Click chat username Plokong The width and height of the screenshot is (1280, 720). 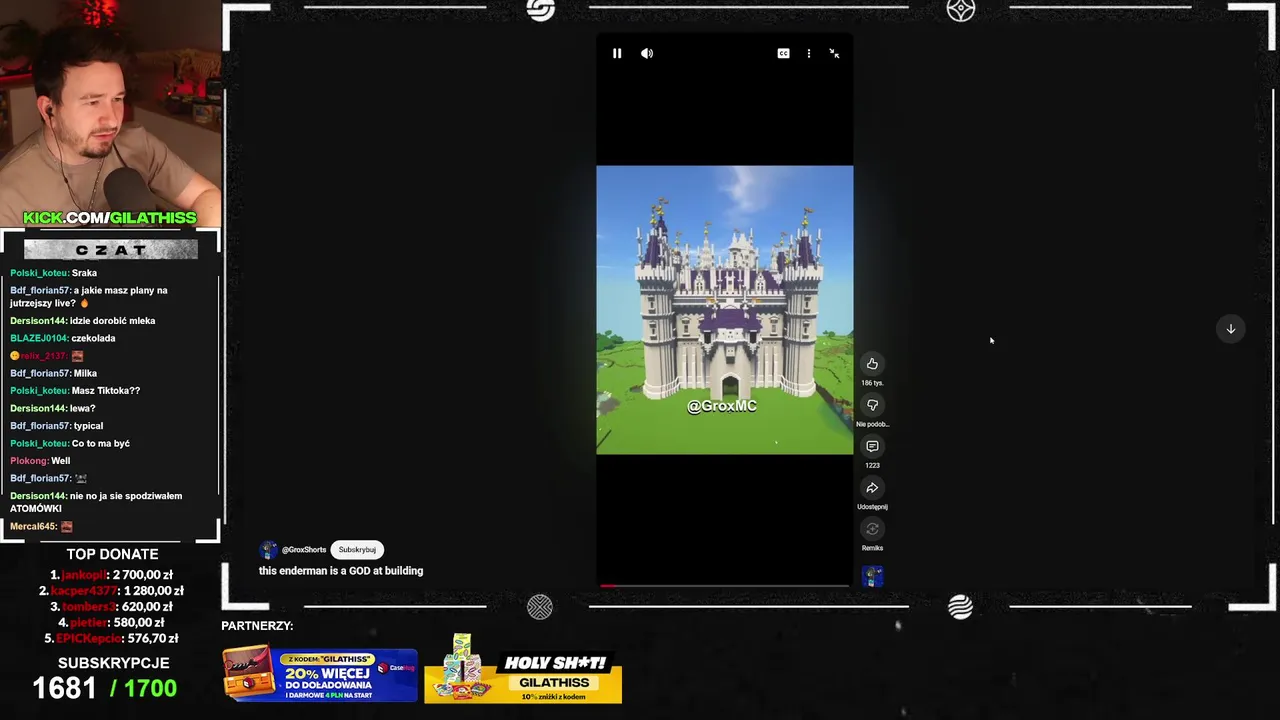29,461
